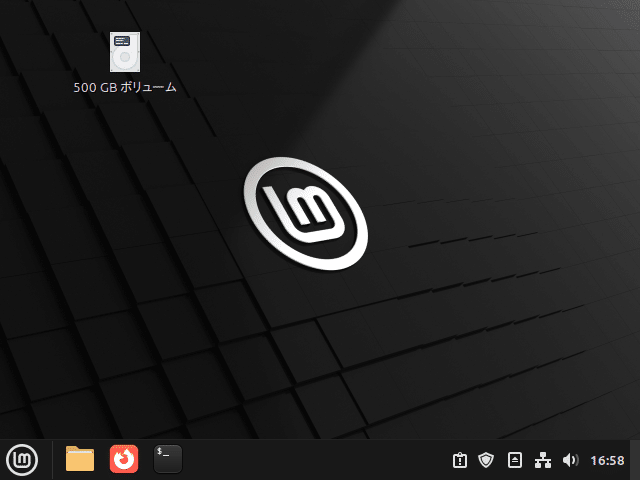The width and height of the screenshot is (640, 480).
Task: Open the sound volume tray icon
Action: click(570, 460)
